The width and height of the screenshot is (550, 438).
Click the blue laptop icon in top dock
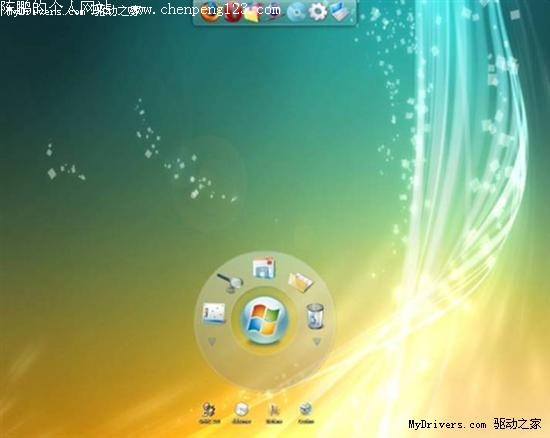pos(340,12)
